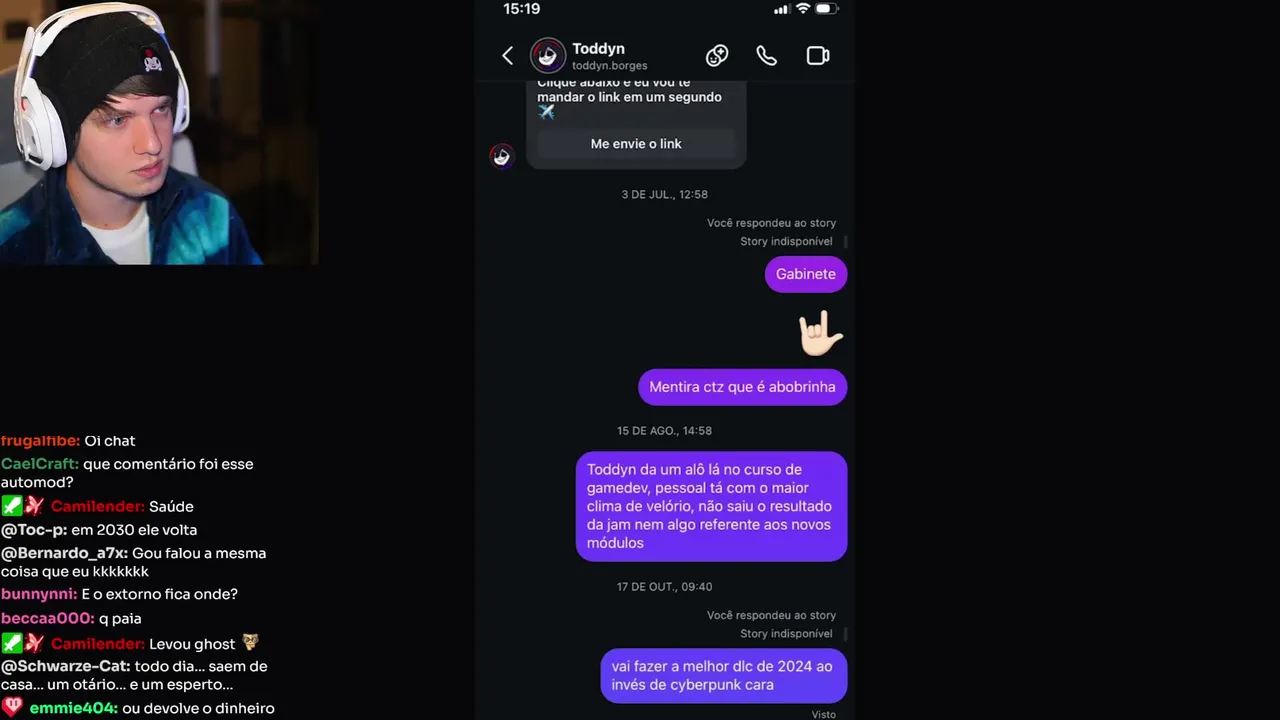1280x720 pixels.
Task: Tap the cyberpunk dlc message bubble
Action: coord(723,676)
